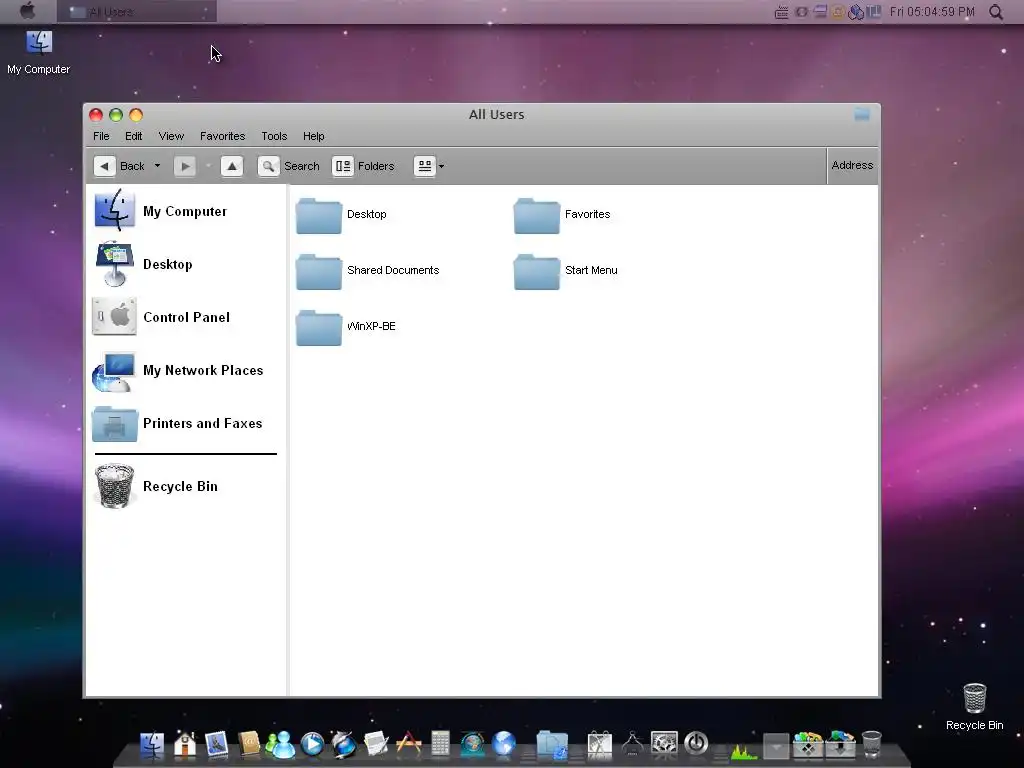
Task: Open the calculator icon in dock
Action: pyautogui.click(x=440, y=744)
